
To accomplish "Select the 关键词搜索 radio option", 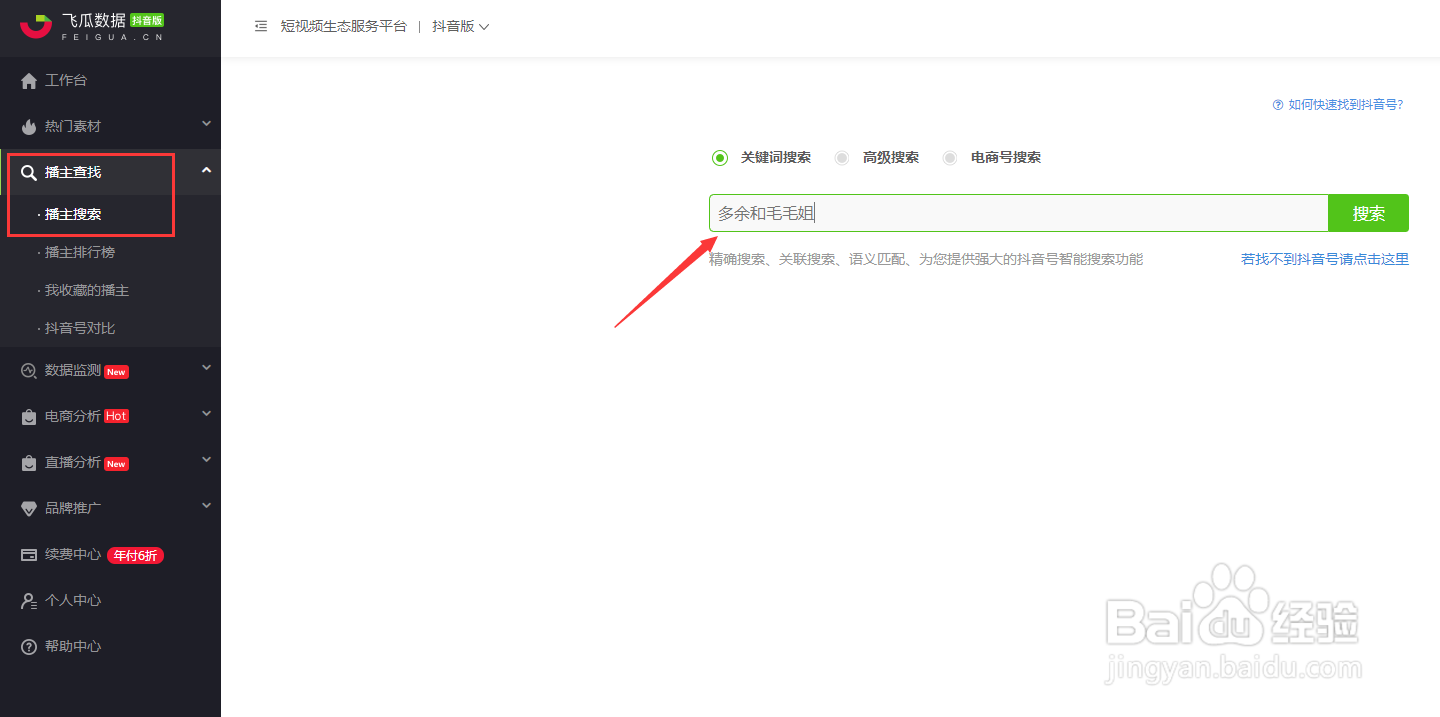I will [720, 157].
